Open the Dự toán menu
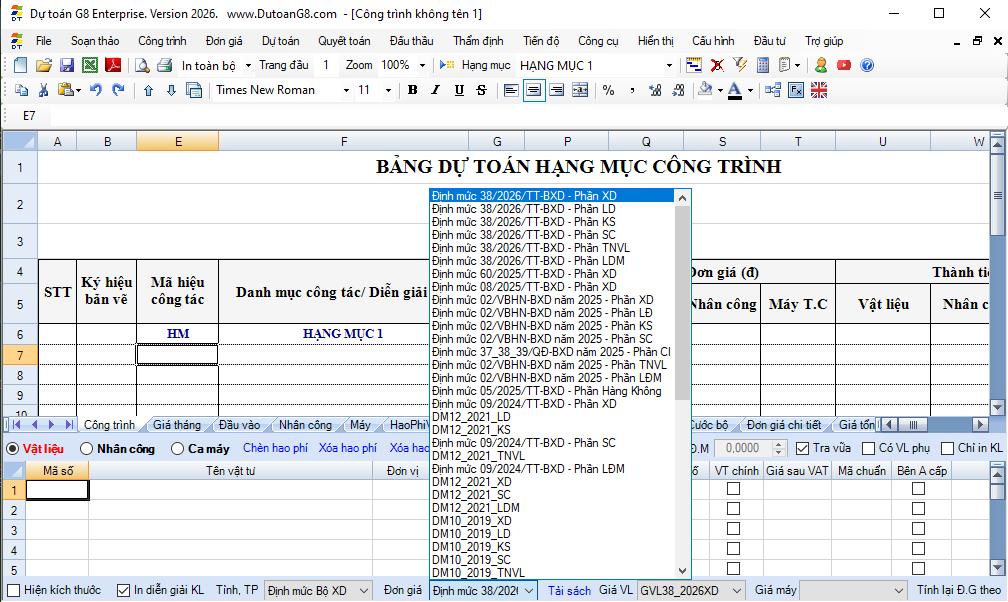This screenshot has width=1008, height=602. click(x=280, y=41)
